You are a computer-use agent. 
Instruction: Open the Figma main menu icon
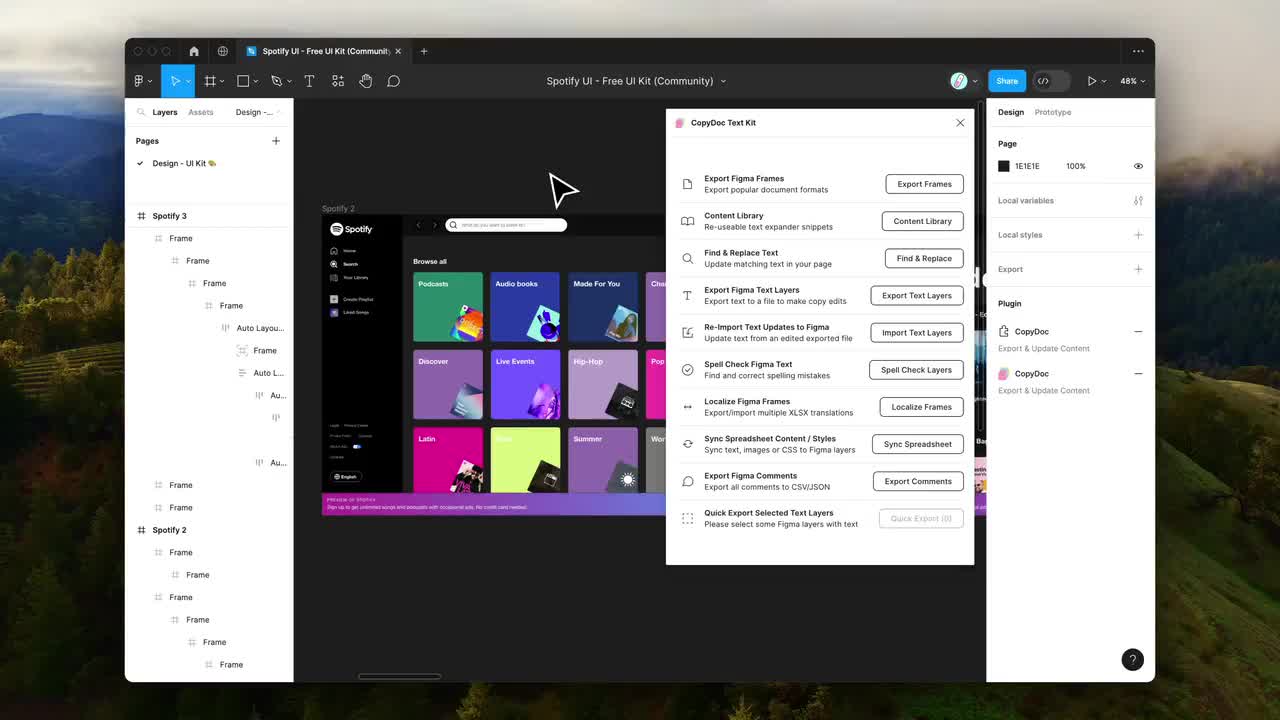click(139, 81)
